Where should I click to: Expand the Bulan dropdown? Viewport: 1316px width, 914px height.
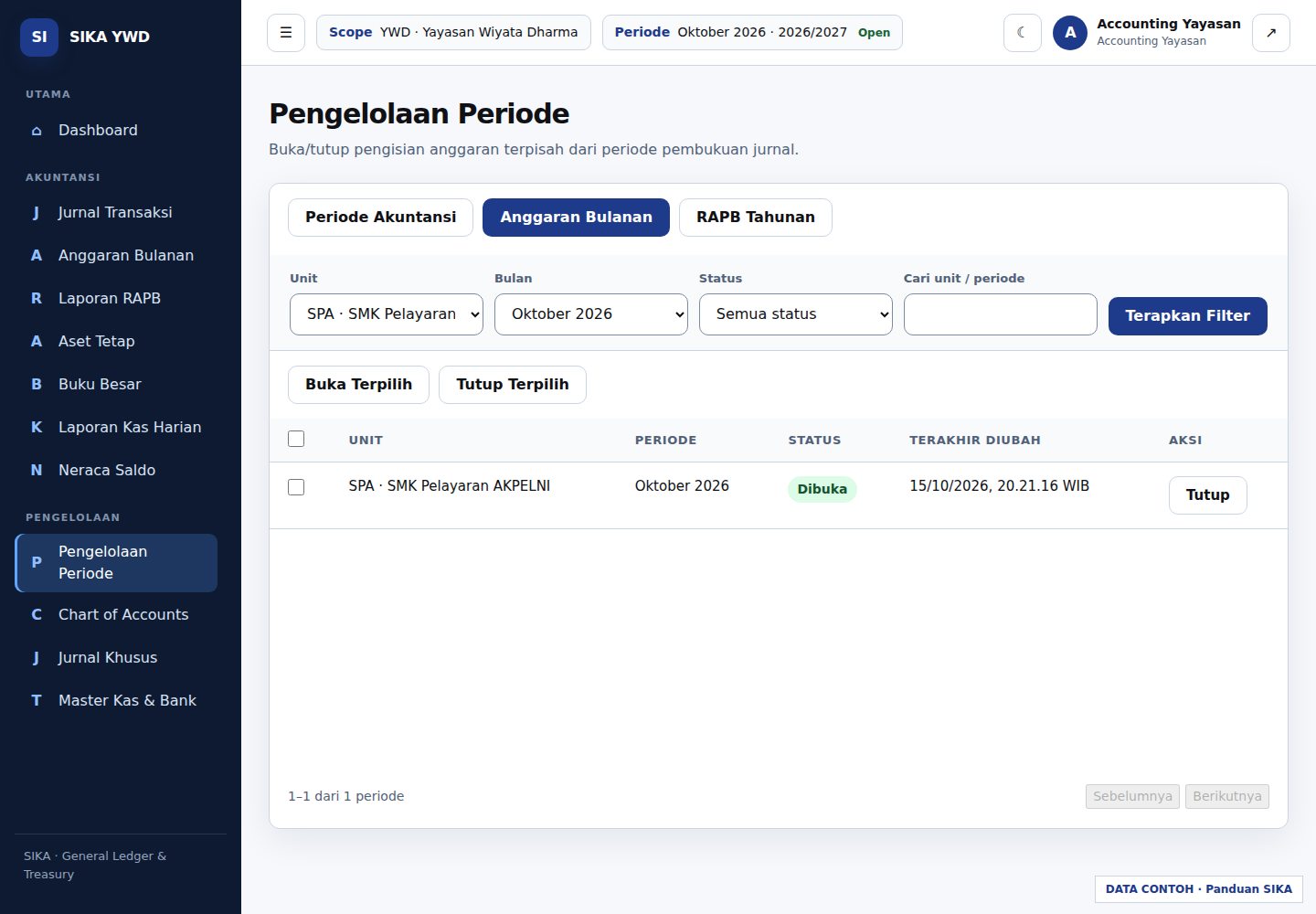pyautogui.click(x=591, y=314)
